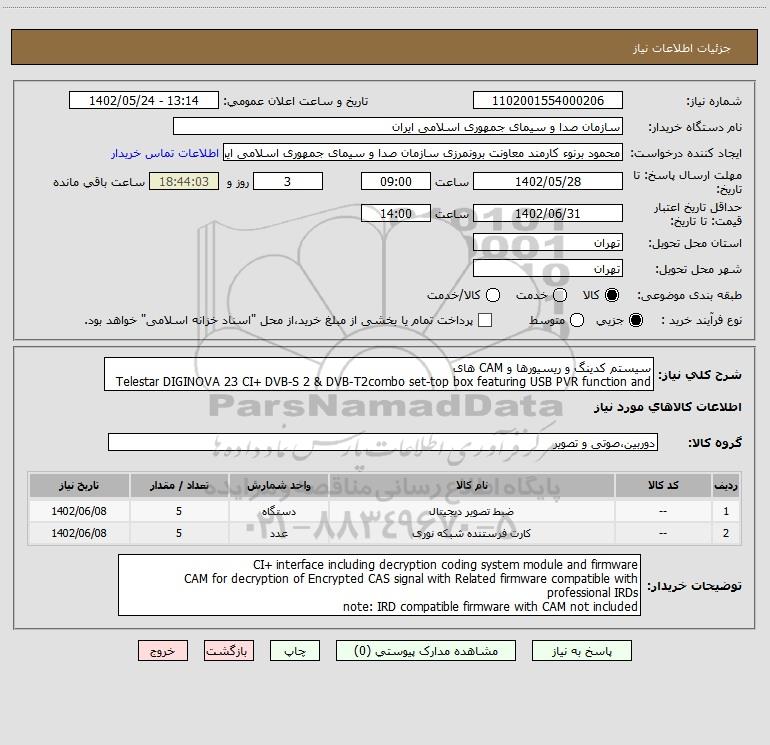This screenshot has height=745, width=770.
Task: Click the price validity date 1402/06/31 field
Action: click(548, 213)
